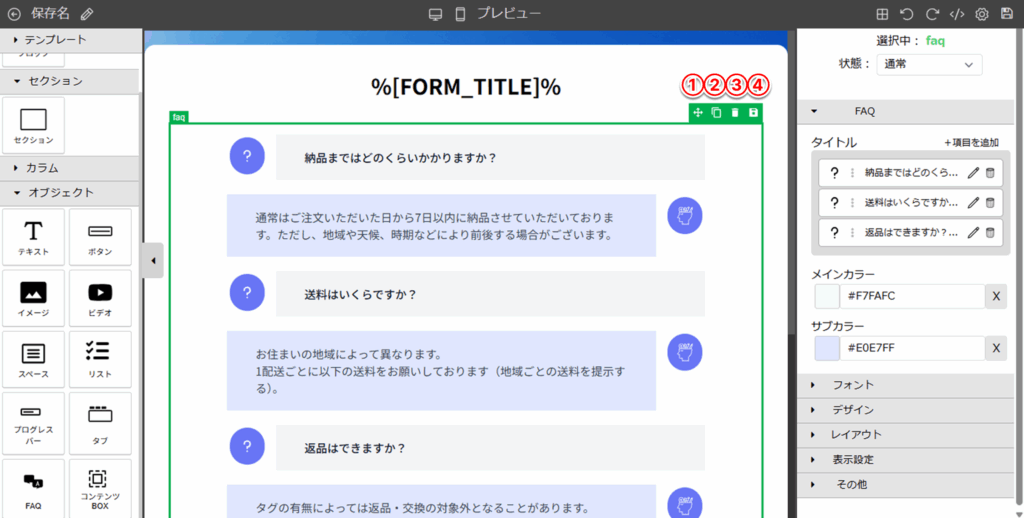Click the メインカラー hex input field
1024x518 pixels.
tap(911, 296)
